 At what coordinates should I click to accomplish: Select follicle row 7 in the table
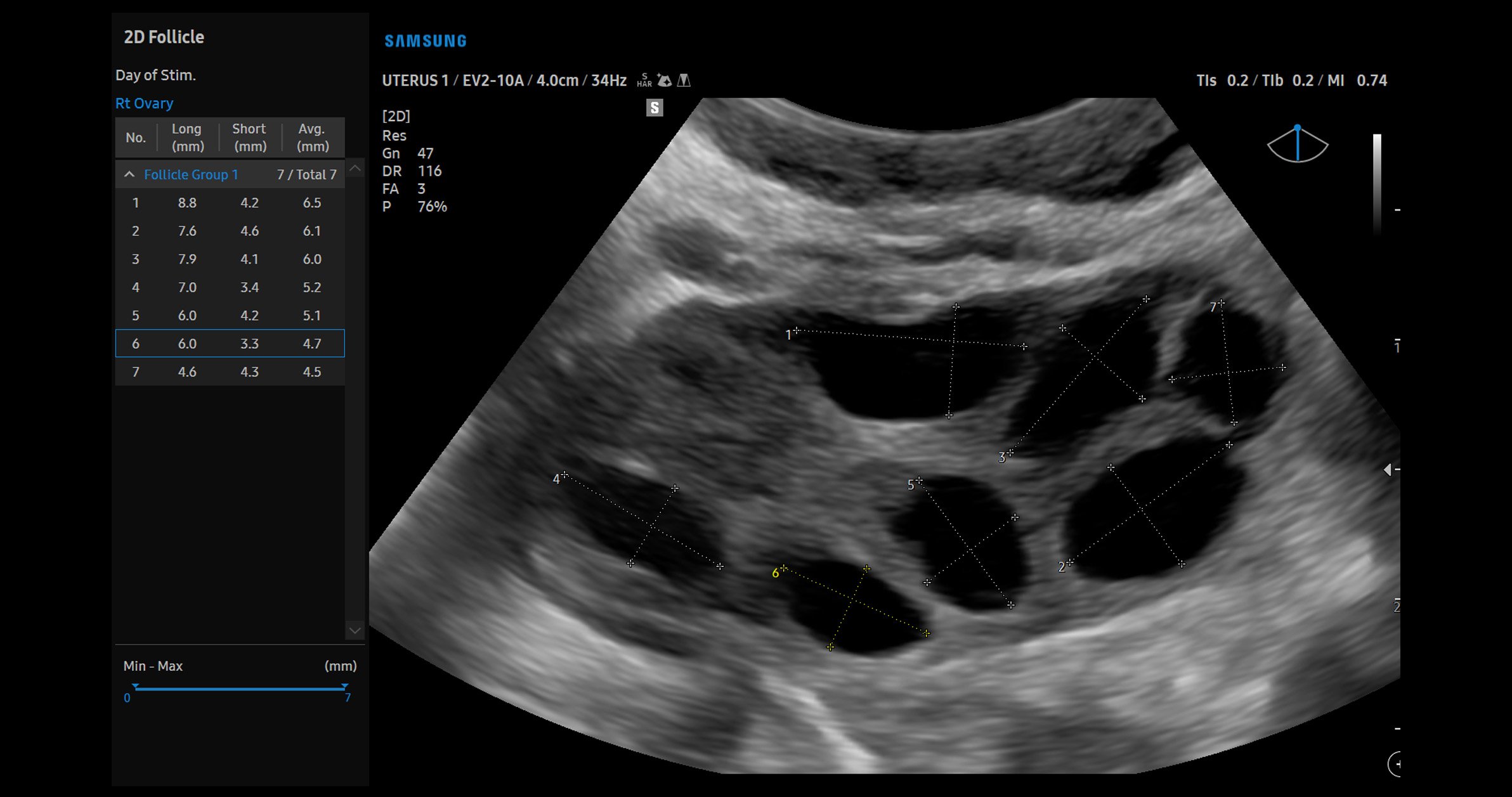pyautogui.click(x=230, y=372)
